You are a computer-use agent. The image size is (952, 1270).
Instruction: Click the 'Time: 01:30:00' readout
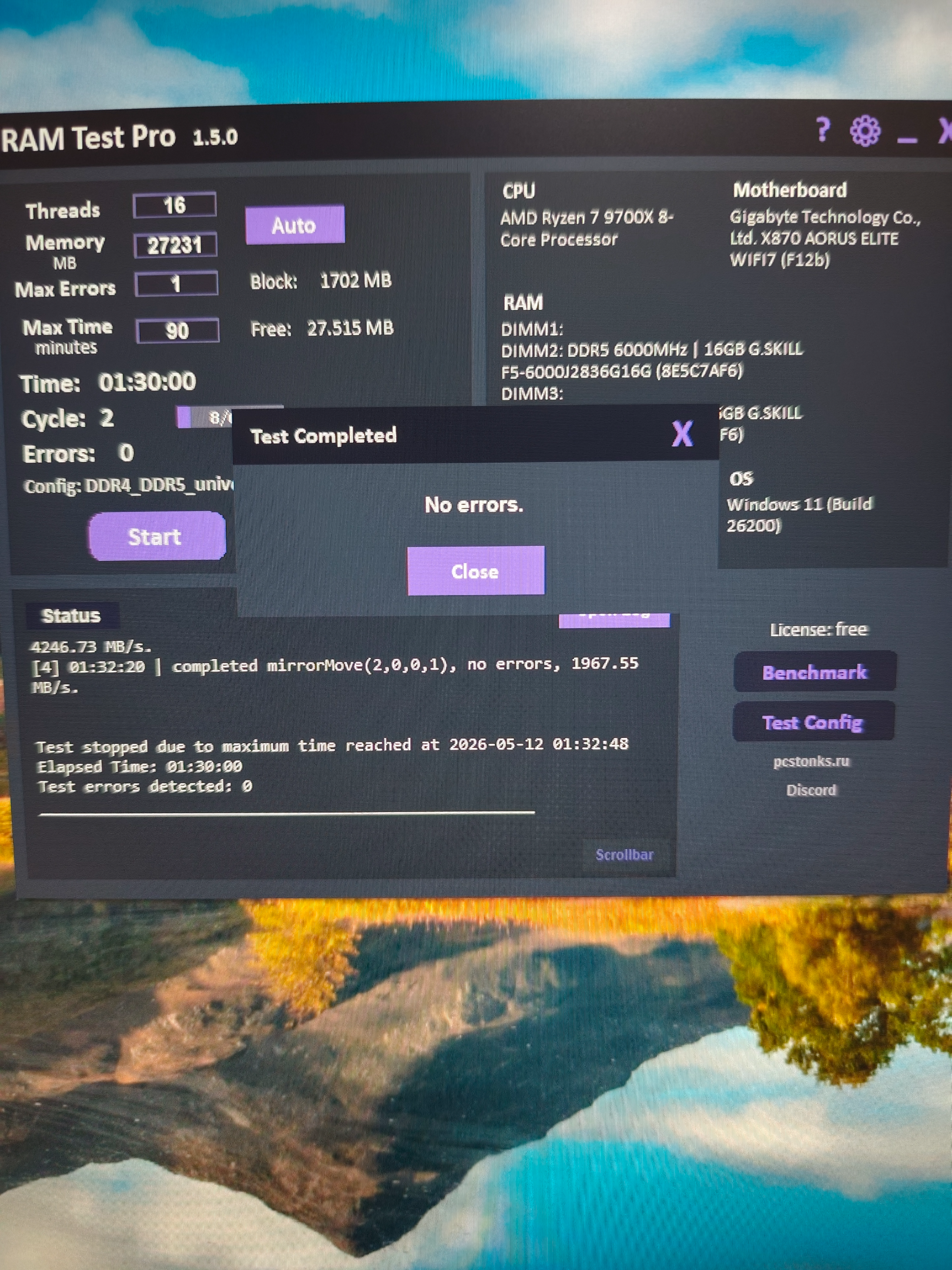(108, 383)
